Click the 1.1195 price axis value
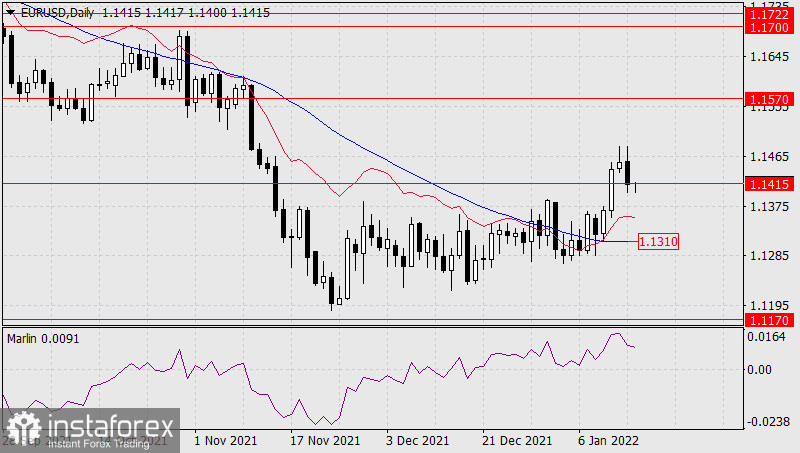The image size is (800, 453). [x=769, y=306]
